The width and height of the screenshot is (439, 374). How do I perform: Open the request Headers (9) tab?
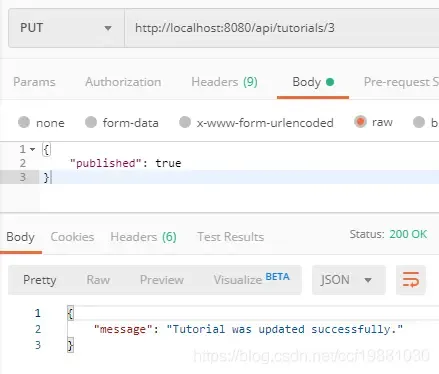click(x=224, y=82)
